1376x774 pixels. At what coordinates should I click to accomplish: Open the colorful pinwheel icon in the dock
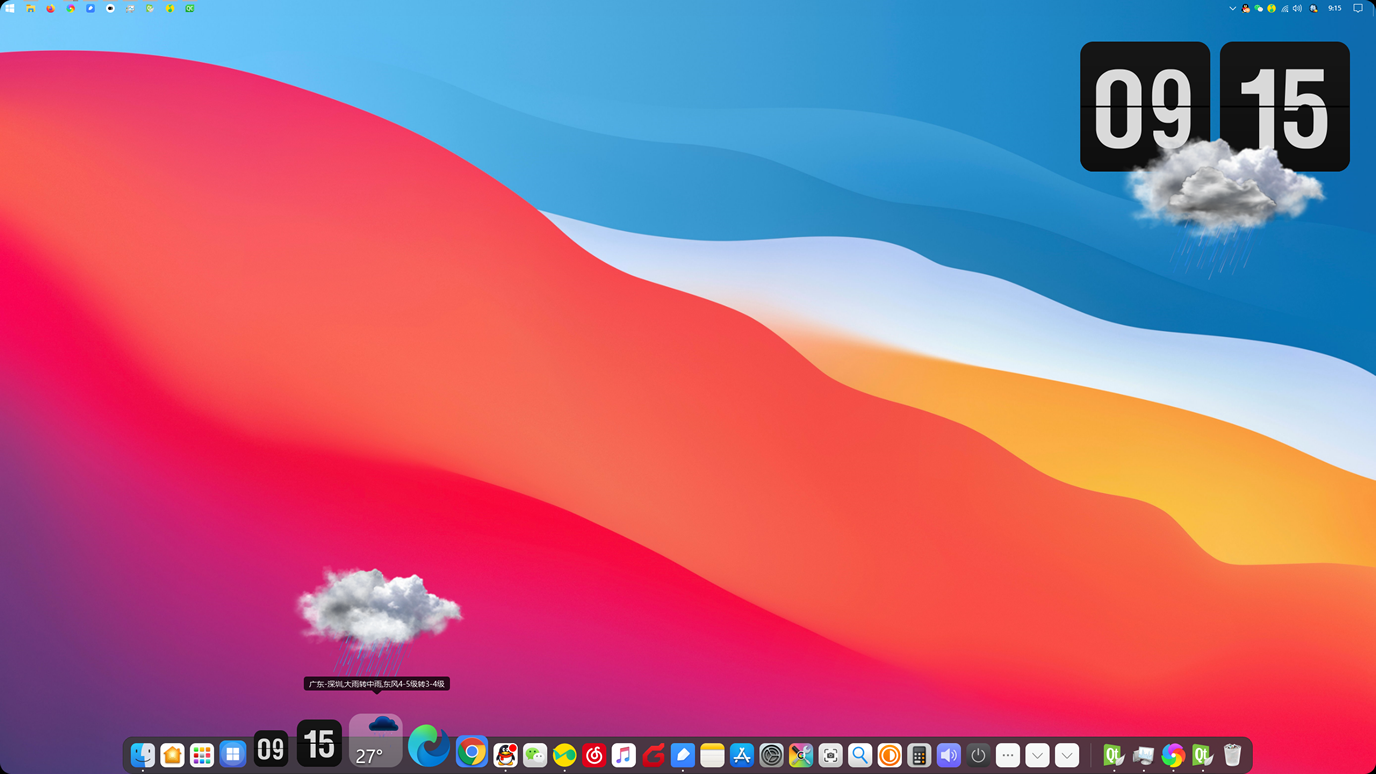click(x=1173, y=755)
